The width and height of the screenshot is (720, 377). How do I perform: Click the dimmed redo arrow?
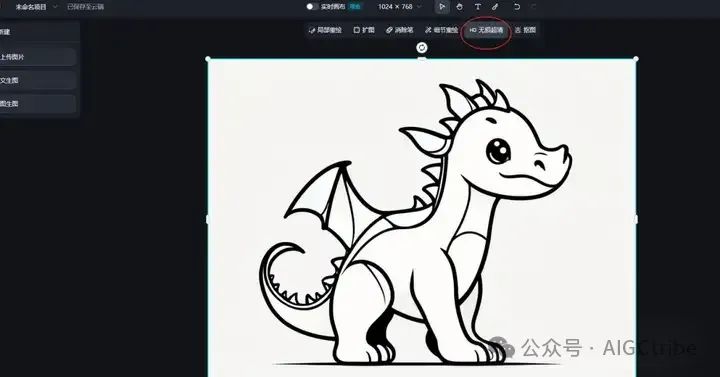pos(534,7)
